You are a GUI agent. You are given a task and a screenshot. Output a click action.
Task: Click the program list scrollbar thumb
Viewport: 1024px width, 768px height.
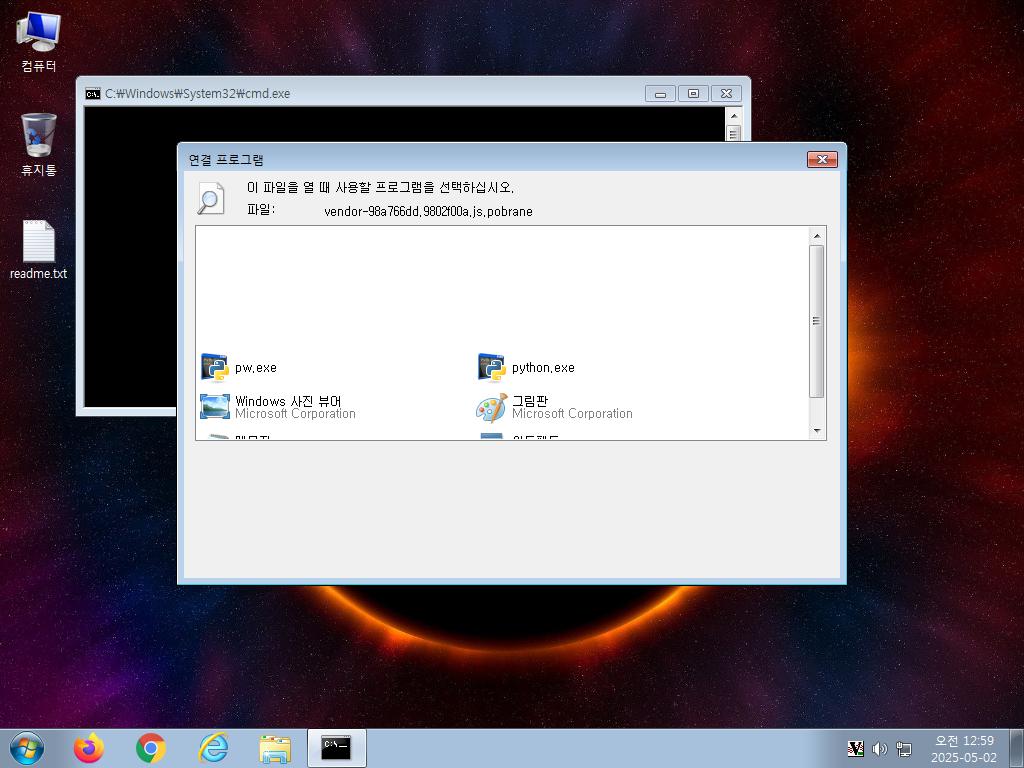coord(816,321)
